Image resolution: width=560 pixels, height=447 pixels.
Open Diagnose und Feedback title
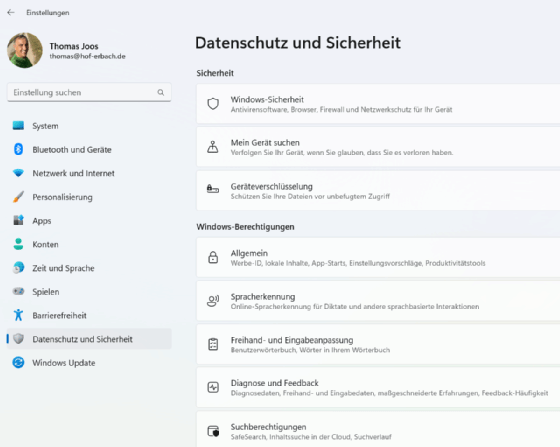(274, 383)
